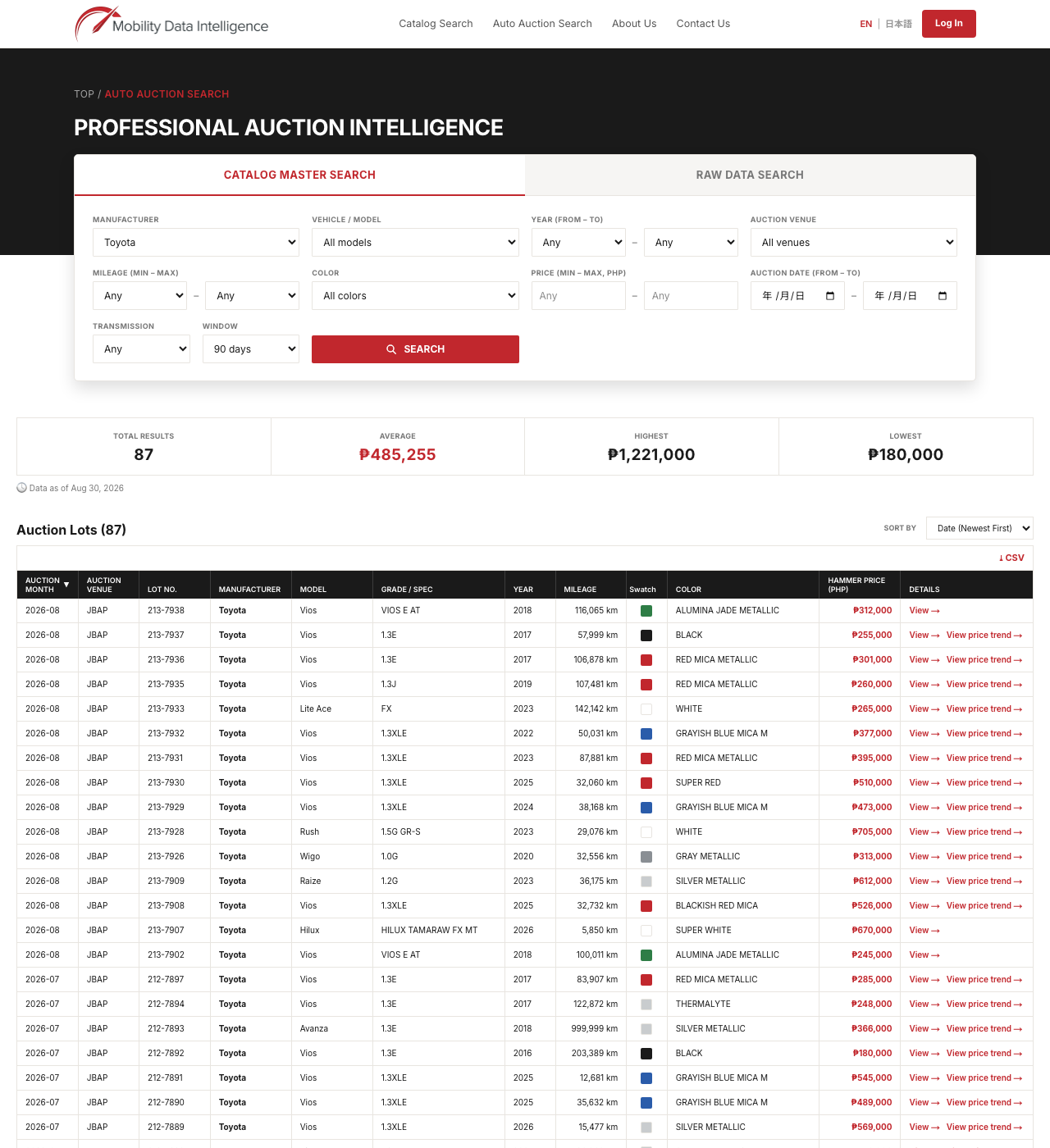1050x1148 pixels.
Task: View details for lot 212-7889
Action: [x=924, y=1127]
